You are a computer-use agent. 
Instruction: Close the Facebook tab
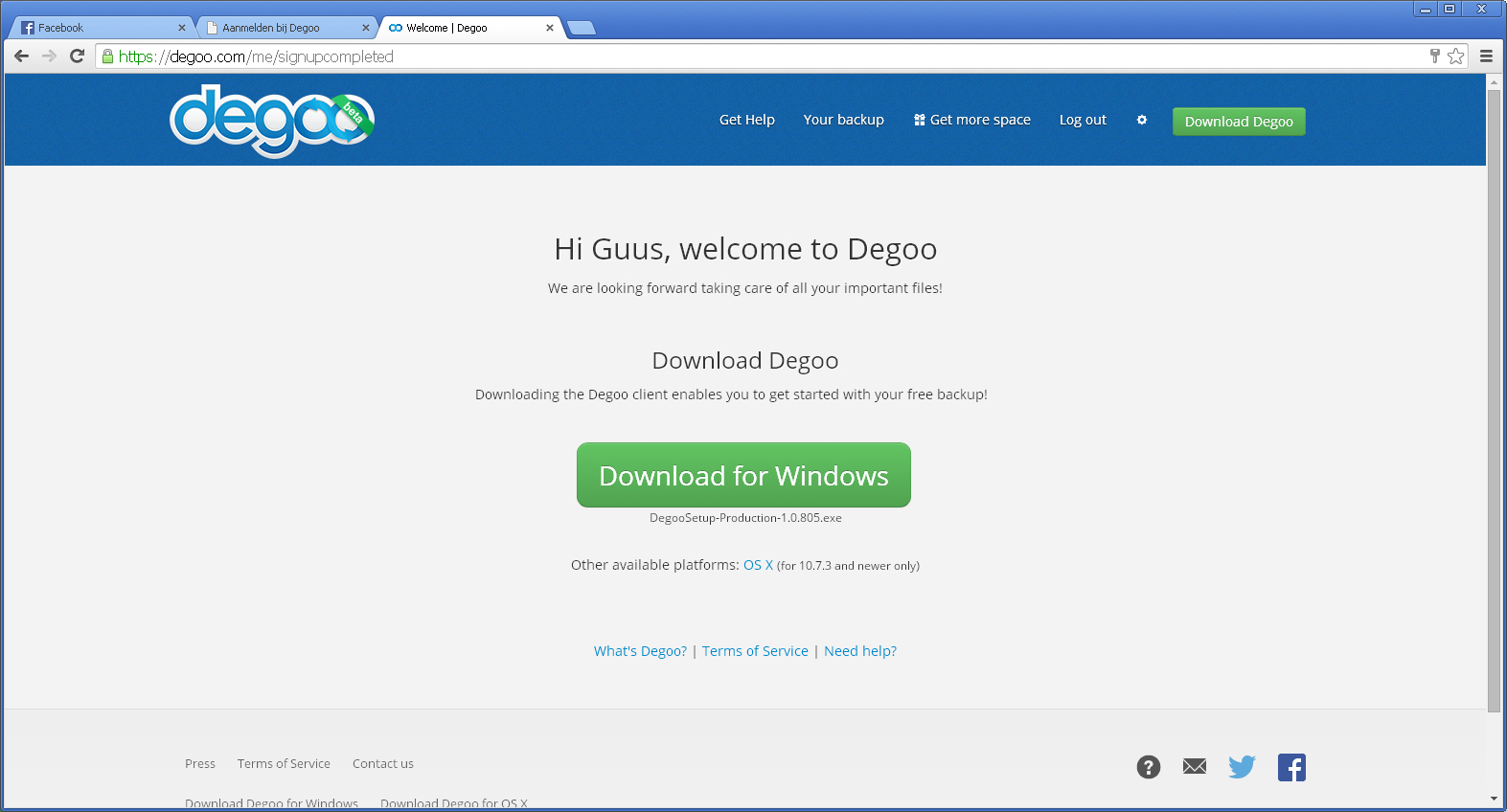coord(182,28)
